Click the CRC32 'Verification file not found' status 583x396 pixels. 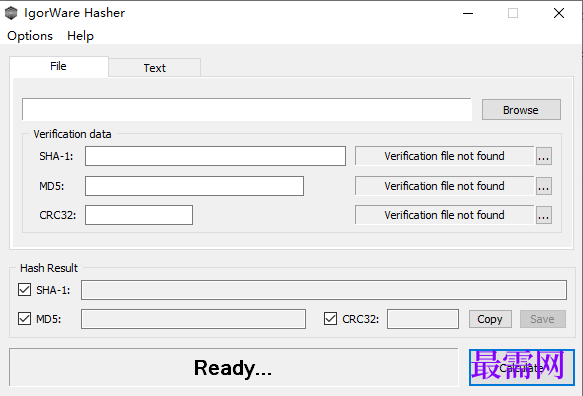click(444, 215)
